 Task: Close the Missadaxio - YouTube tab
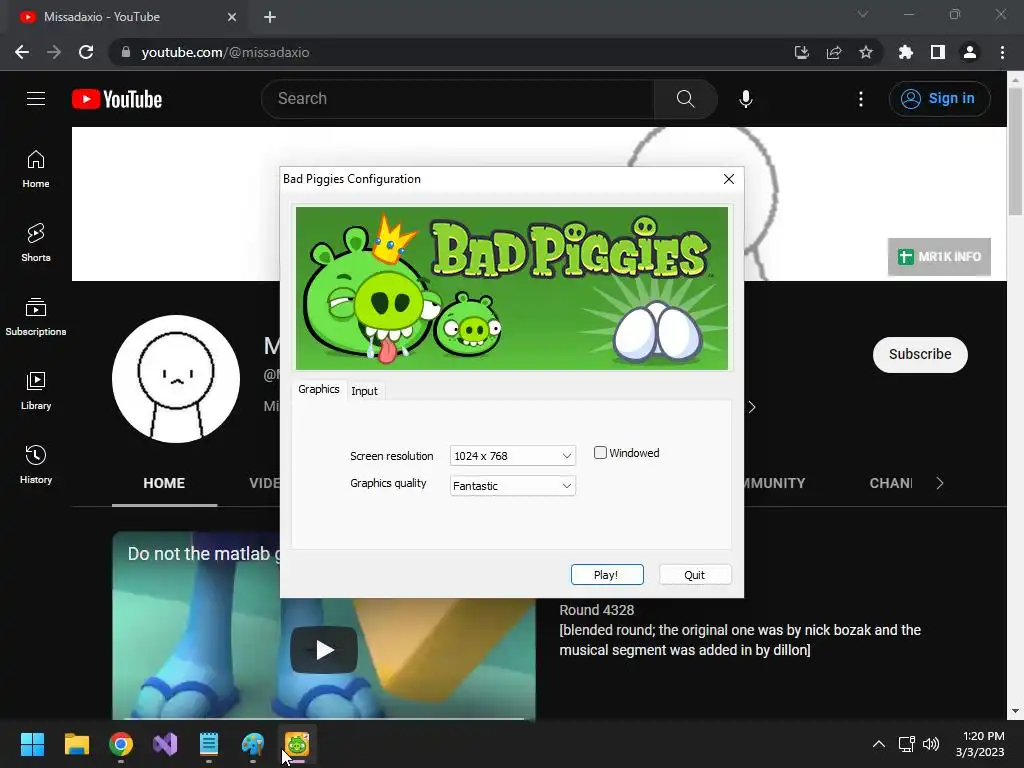pyautogui.click(x=232, y=17)
